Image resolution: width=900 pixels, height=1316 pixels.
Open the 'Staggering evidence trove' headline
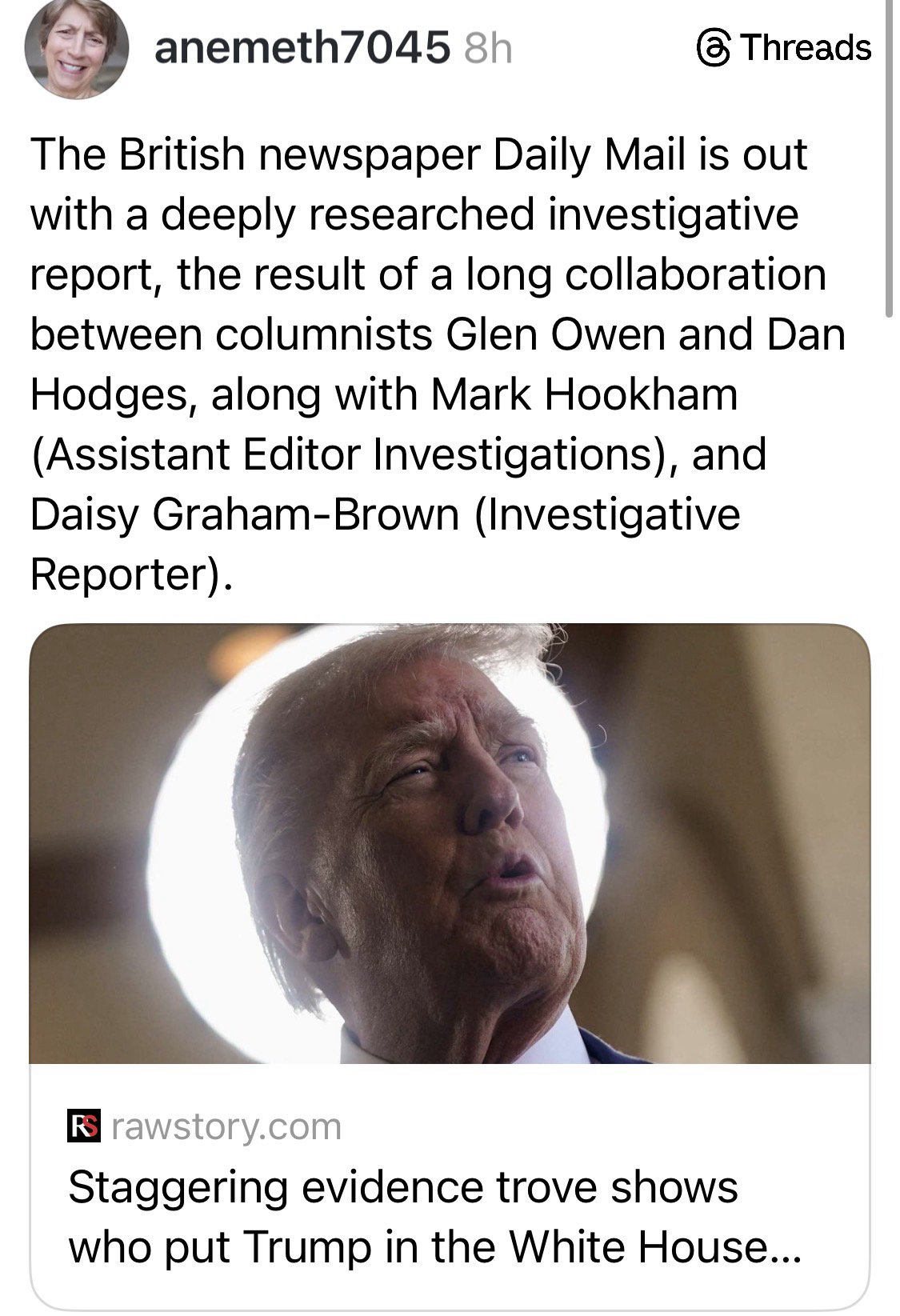coord(434,1217)
